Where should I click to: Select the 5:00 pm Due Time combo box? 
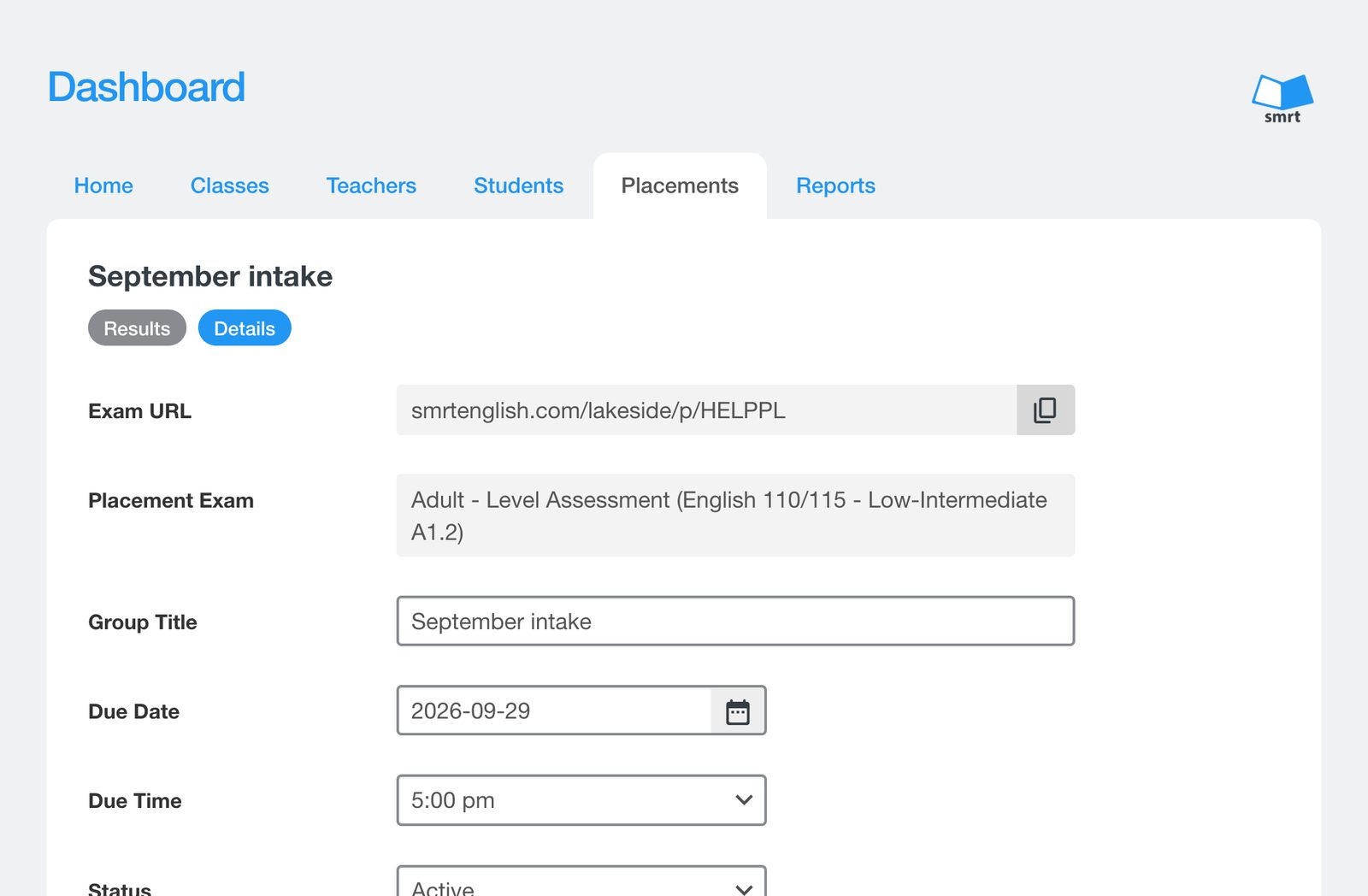point(581,800)
